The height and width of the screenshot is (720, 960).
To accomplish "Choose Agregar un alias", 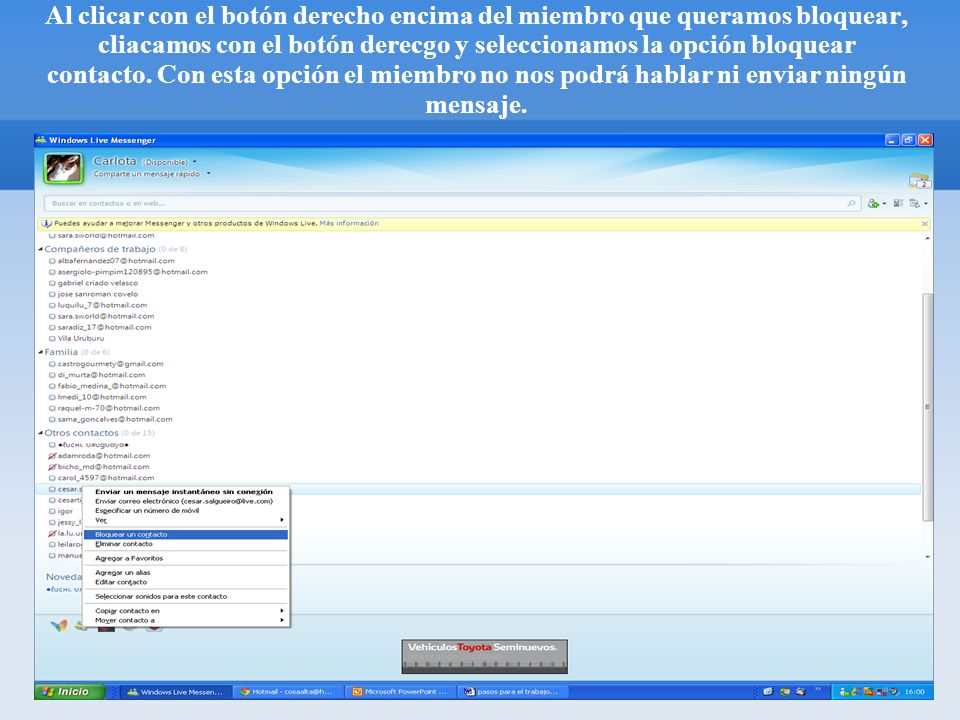I will (186, 572).
